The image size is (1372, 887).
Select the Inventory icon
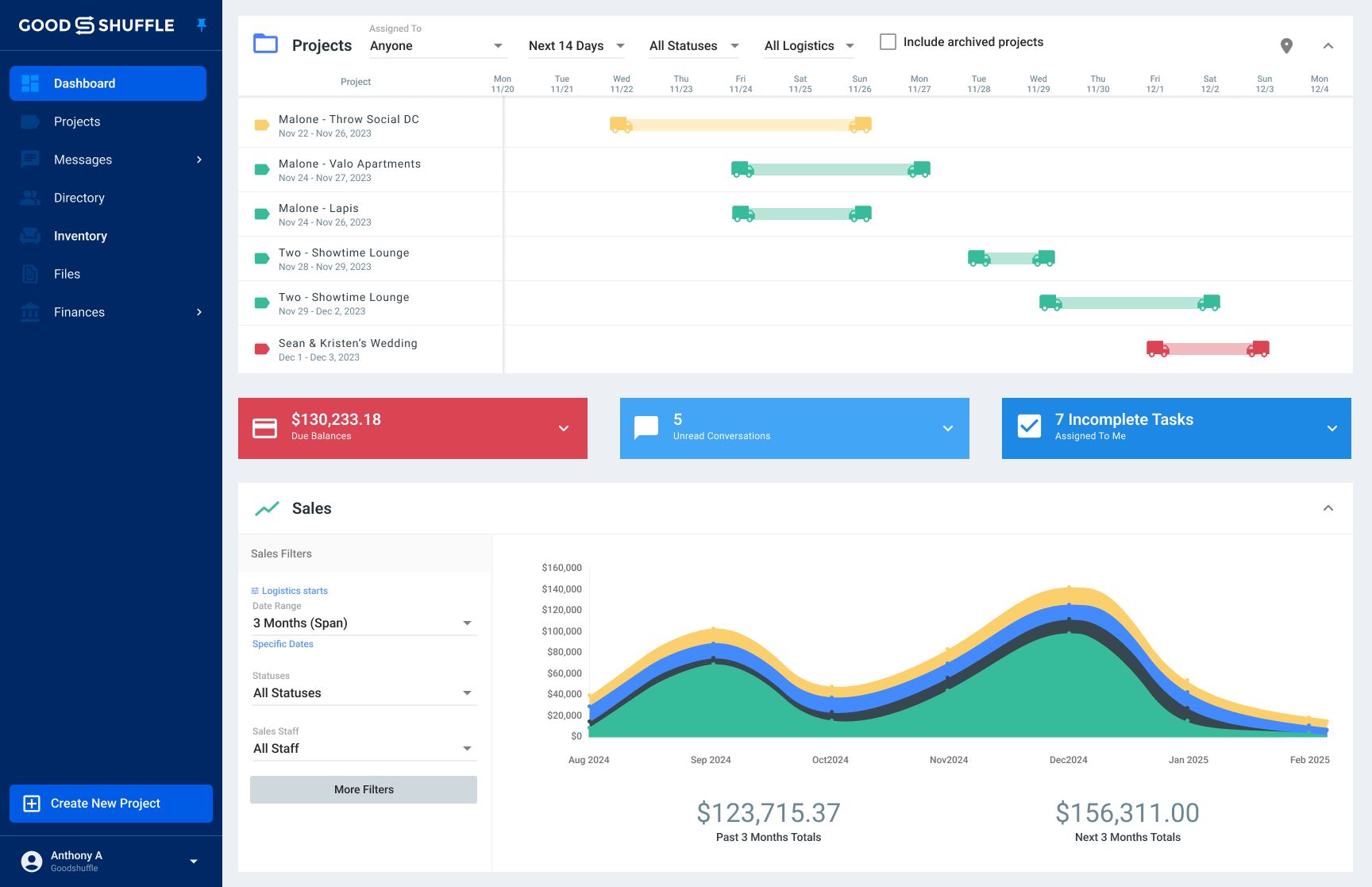tap(30, 236)
